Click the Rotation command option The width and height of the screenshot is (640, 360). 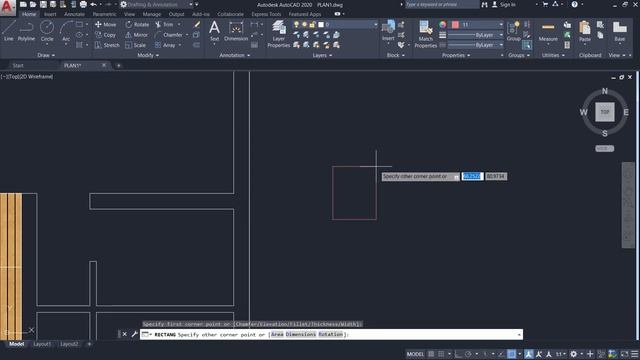[331, 334]
